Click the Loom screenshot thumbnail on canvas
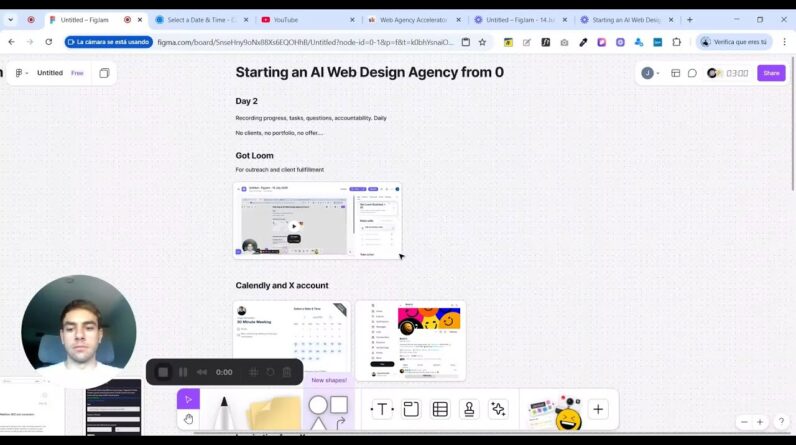The image size is (796, 445). click(317, 220)
